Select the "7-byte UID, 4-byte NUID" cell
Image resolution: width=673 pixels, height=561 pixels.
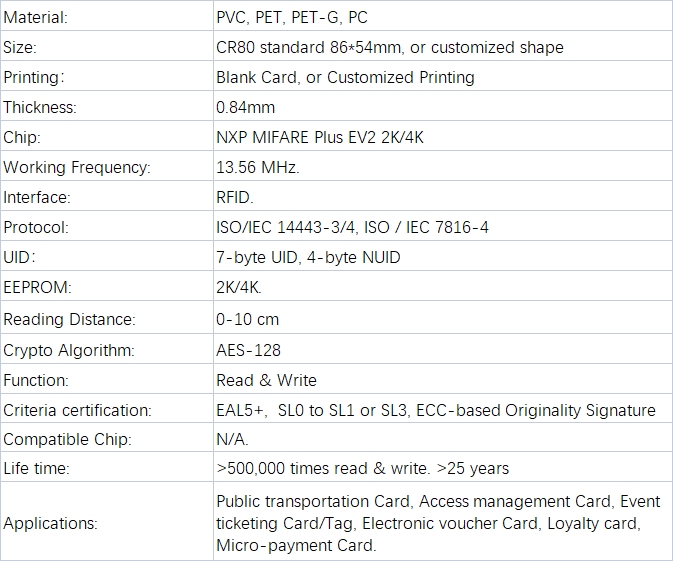[x=308, y=257]
